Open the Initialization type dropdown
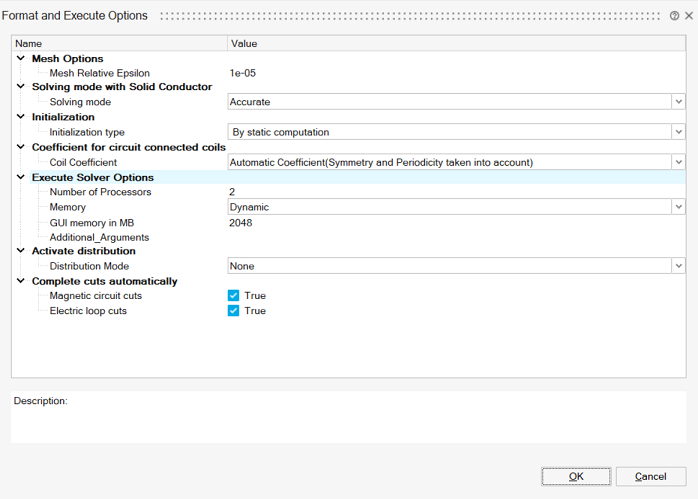 [678, 132]
